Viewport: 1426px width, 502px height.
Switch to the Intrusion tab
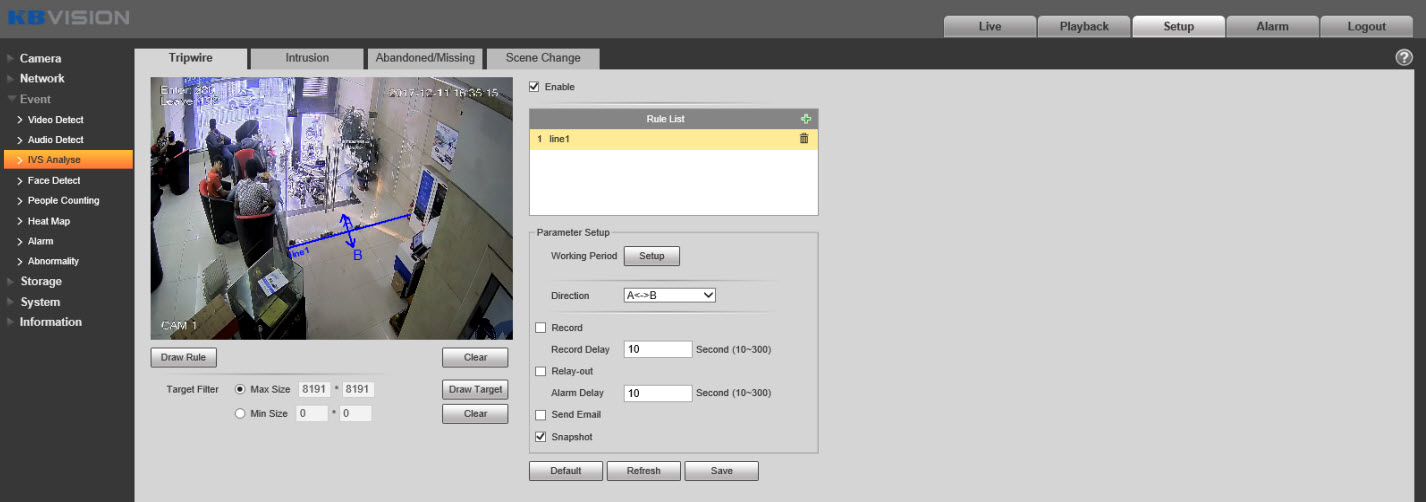[307, 58]
